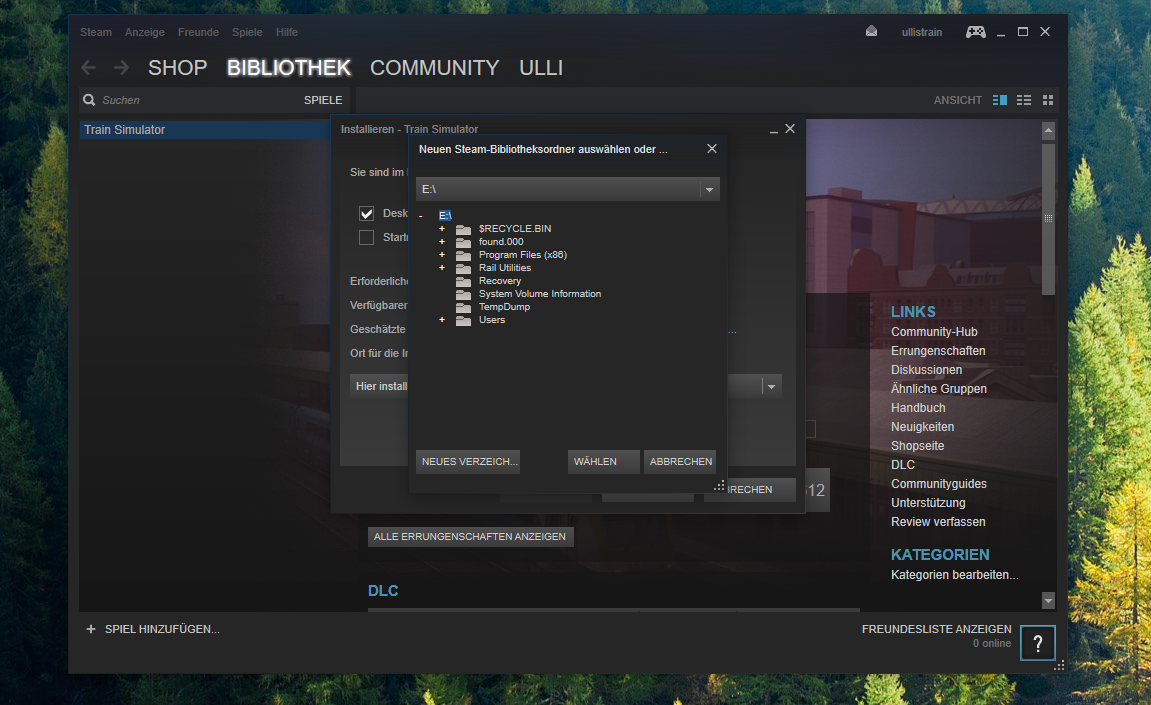The height and width of the screenshot is (705, 1151).
Task: Open the Errungenschaften link
Action: point(938,351)
